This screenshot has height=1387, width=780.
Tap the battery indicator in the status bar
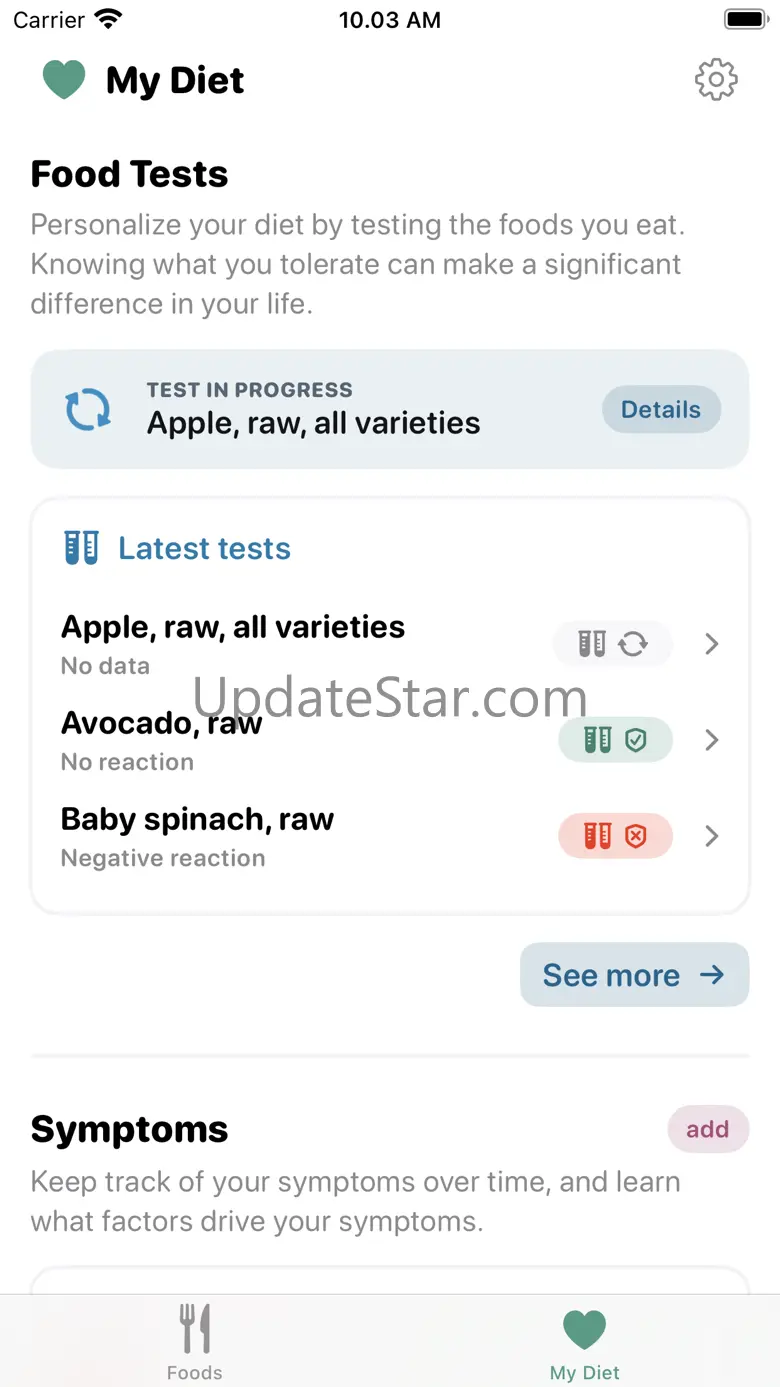pyautogui.click(x=744, y=20)
